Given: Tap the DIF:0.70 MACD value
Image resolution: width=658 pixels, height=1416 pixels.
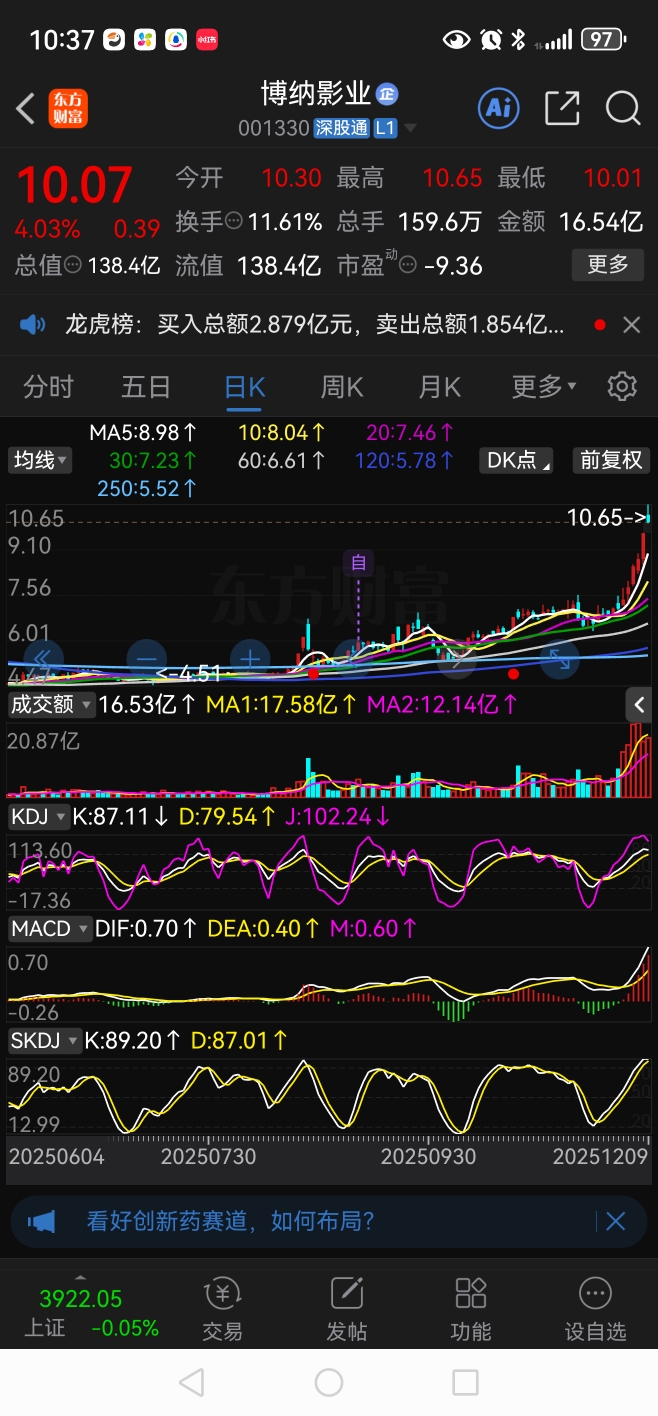Looking at the screenshot, I should click(147, 928).
